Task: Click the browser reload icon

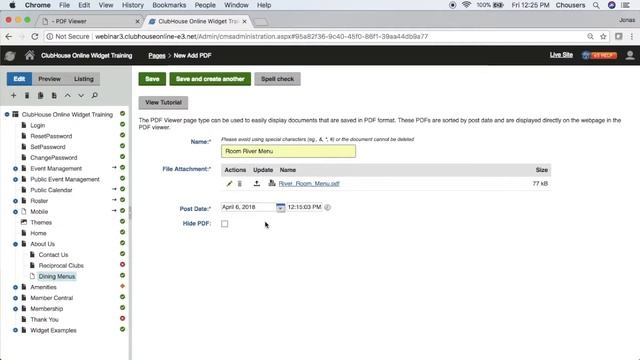Action: [35, 36]
